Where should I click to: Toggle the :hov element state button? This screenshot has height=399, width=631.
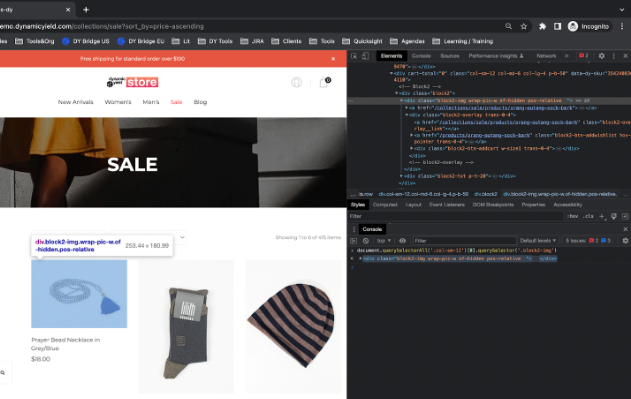click(573, 216)
